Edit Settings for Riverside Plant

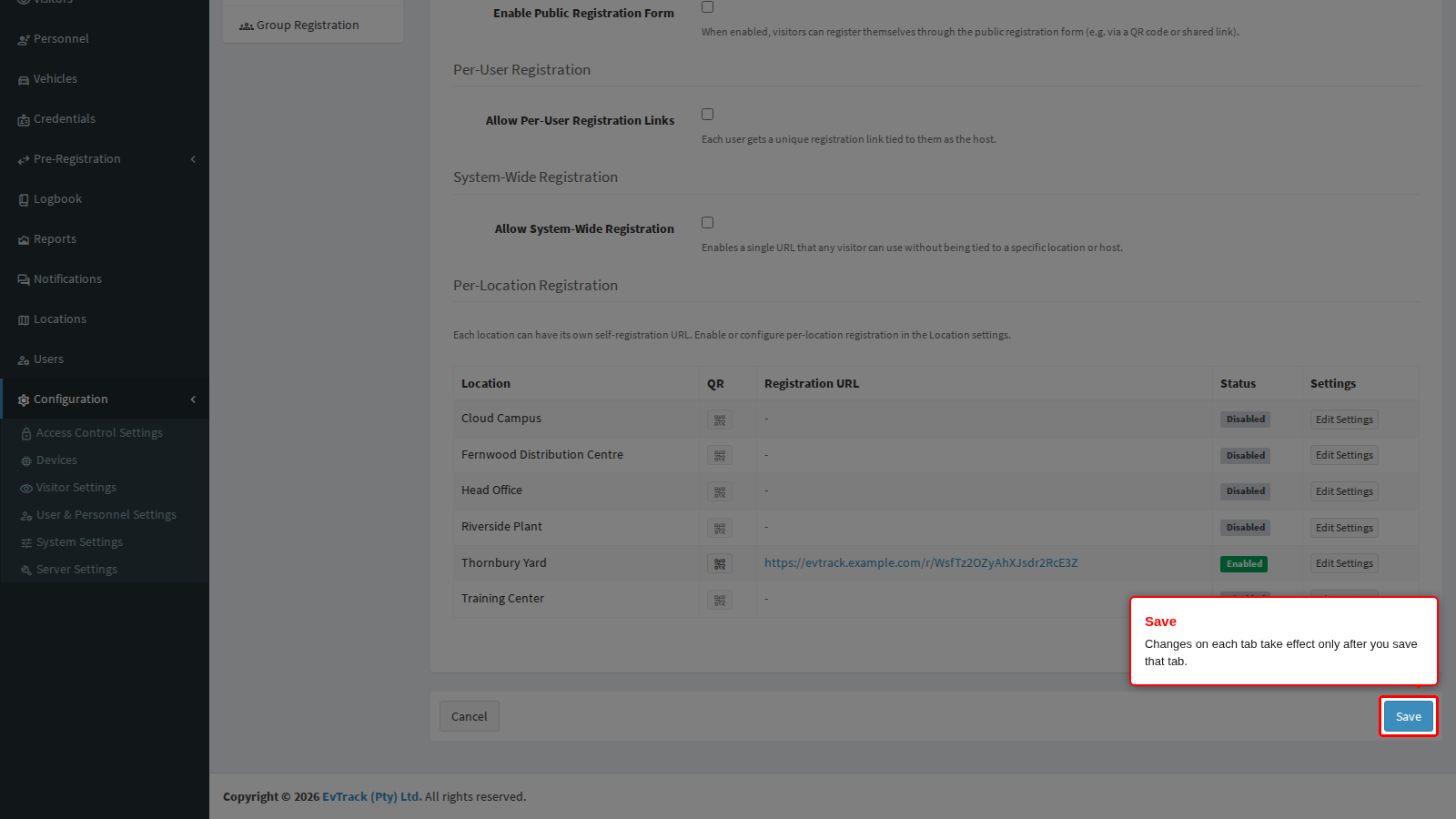(1344, 528)
